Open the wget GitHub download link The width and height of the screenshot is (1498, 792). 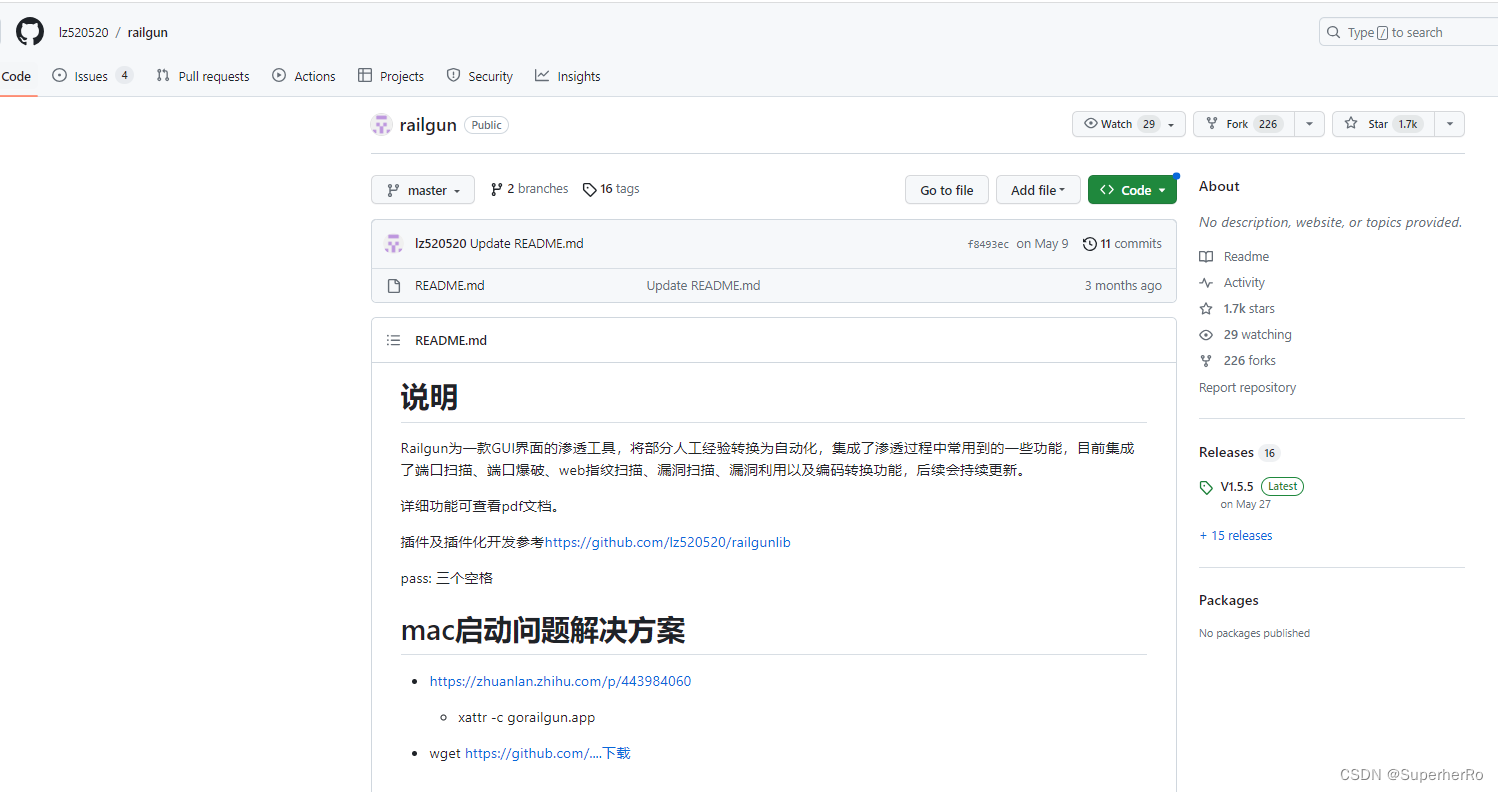(548, 753)
